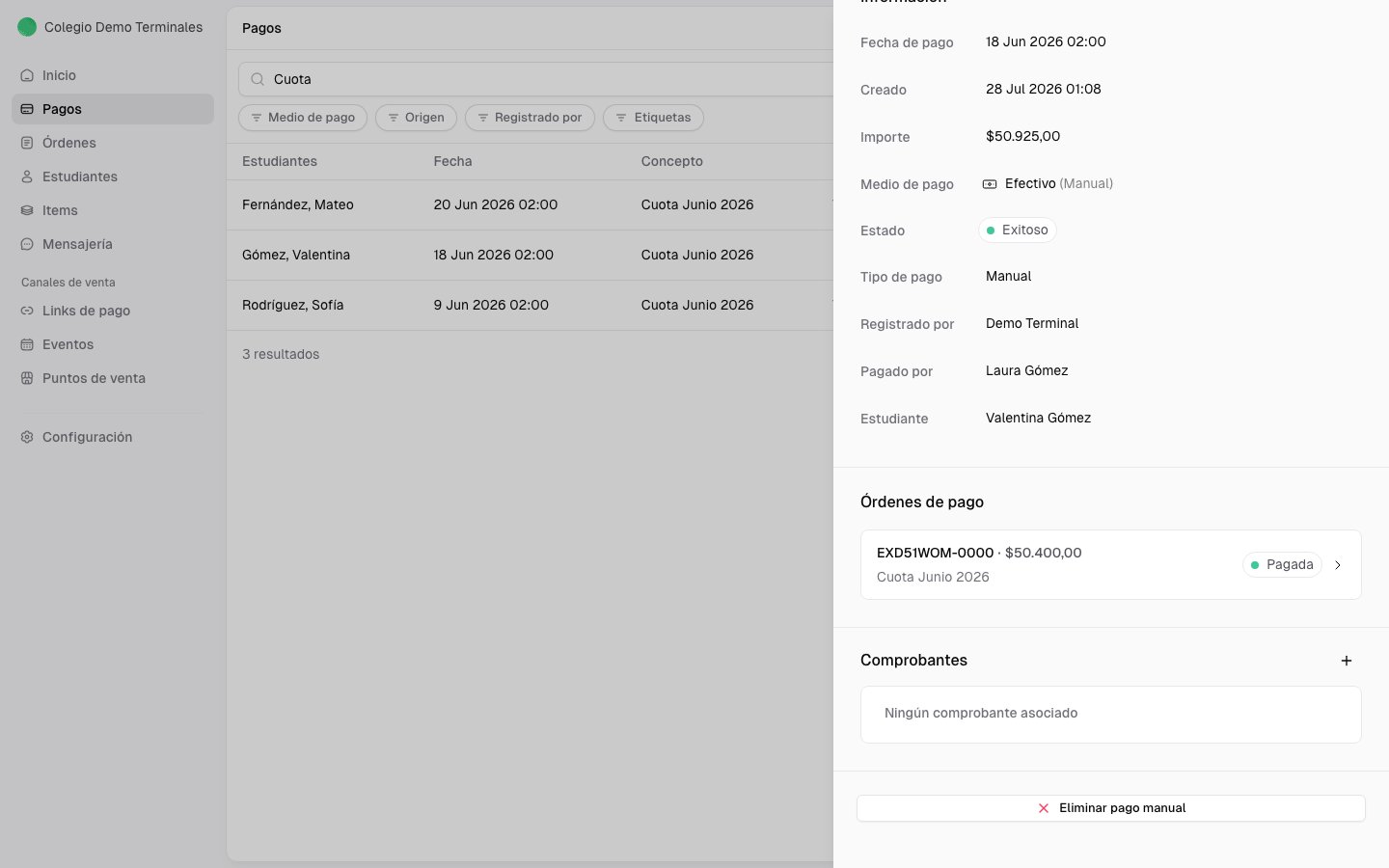1389x868 pixels.
Task: Click the Pagos card icon in sidebar
Action: (x=27, y=109)
